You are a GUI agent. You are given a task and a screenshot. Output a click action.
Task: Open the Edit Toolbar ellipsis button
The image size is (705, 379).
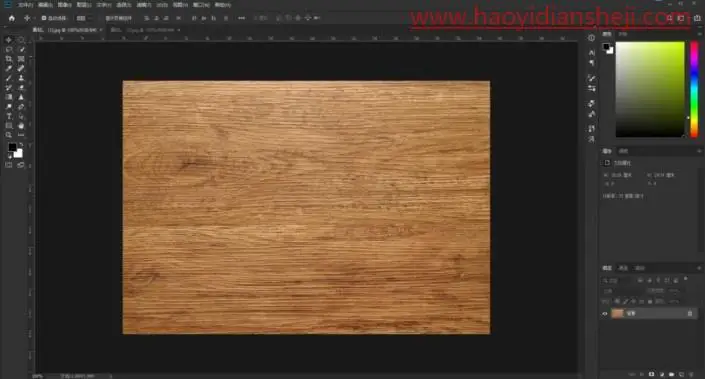pyautogui.click(x=21, y=135)
